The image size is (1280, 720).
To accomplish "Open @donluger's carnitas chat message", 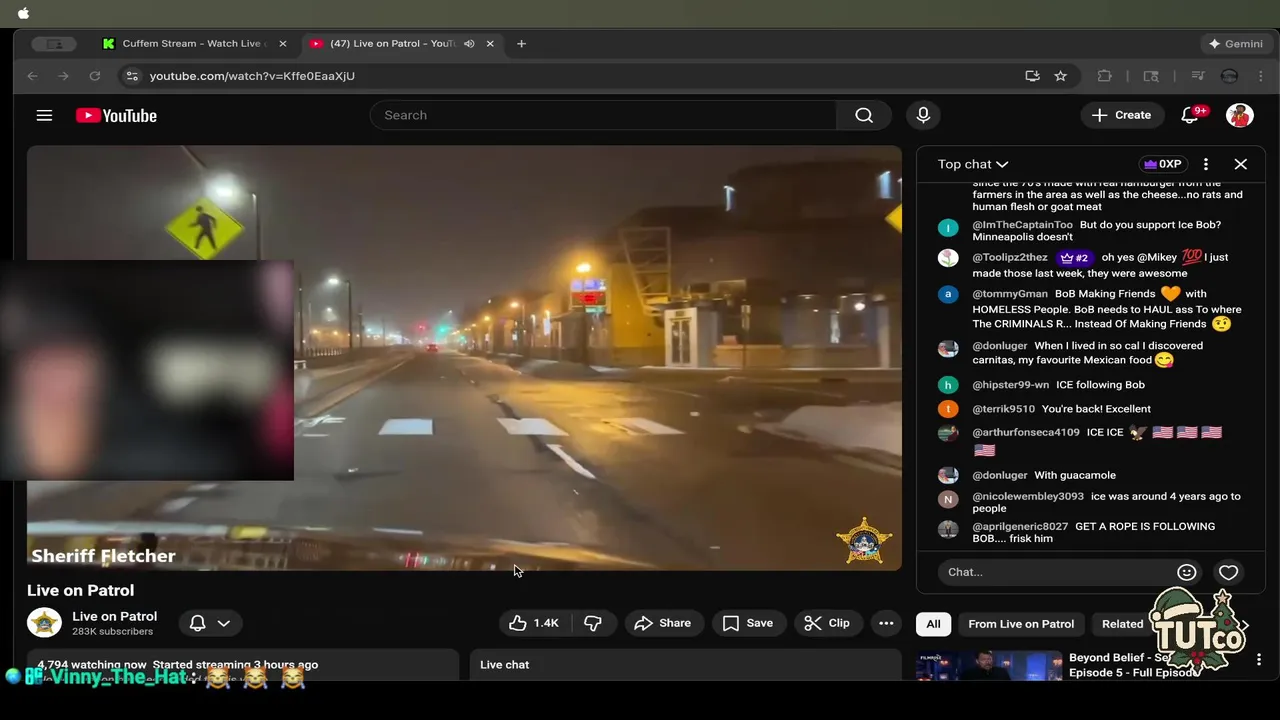I will (x=1088, y=353).
